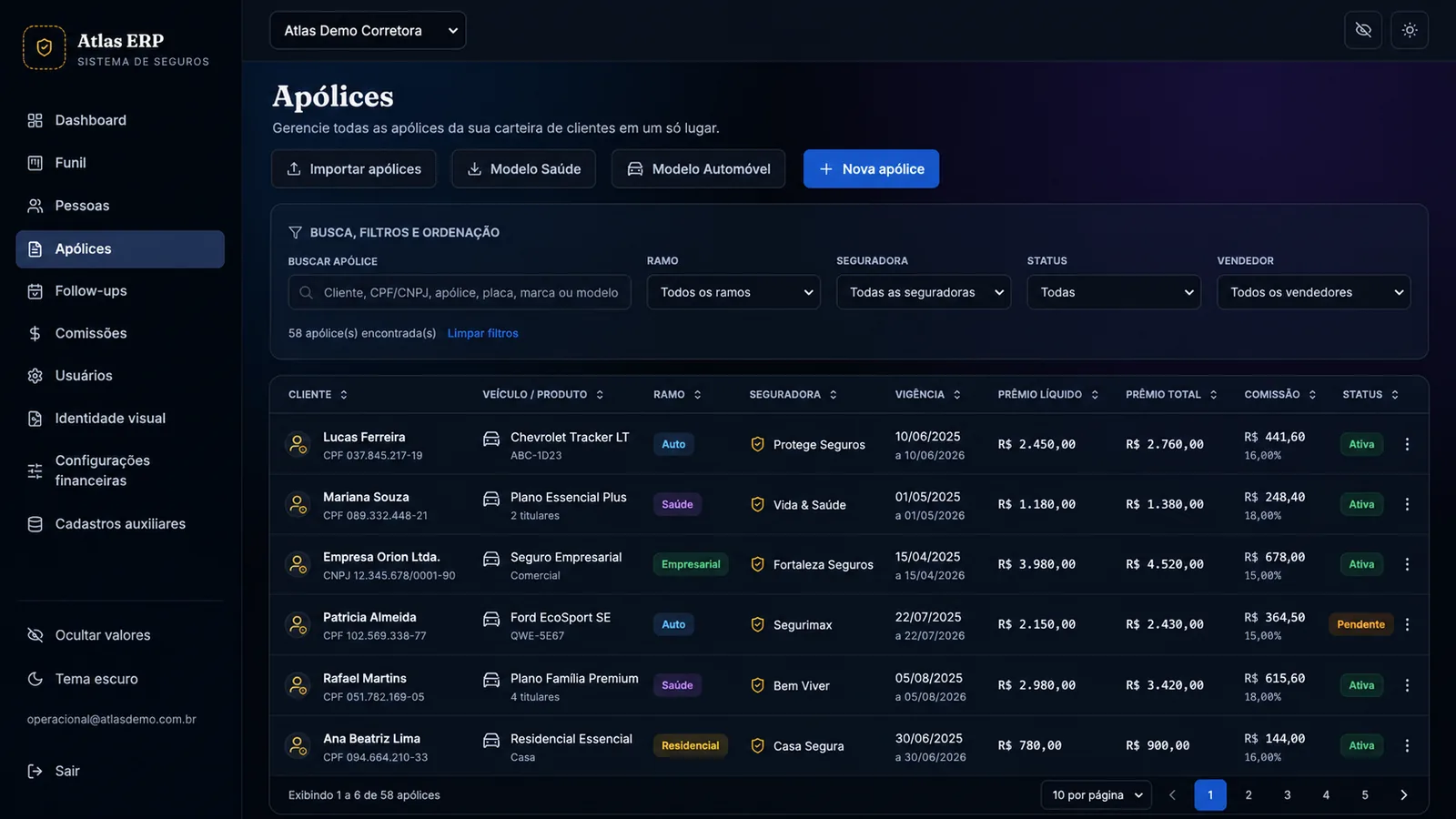
Task: Open Configurações financeiras
Action: (x=120, y=470)
